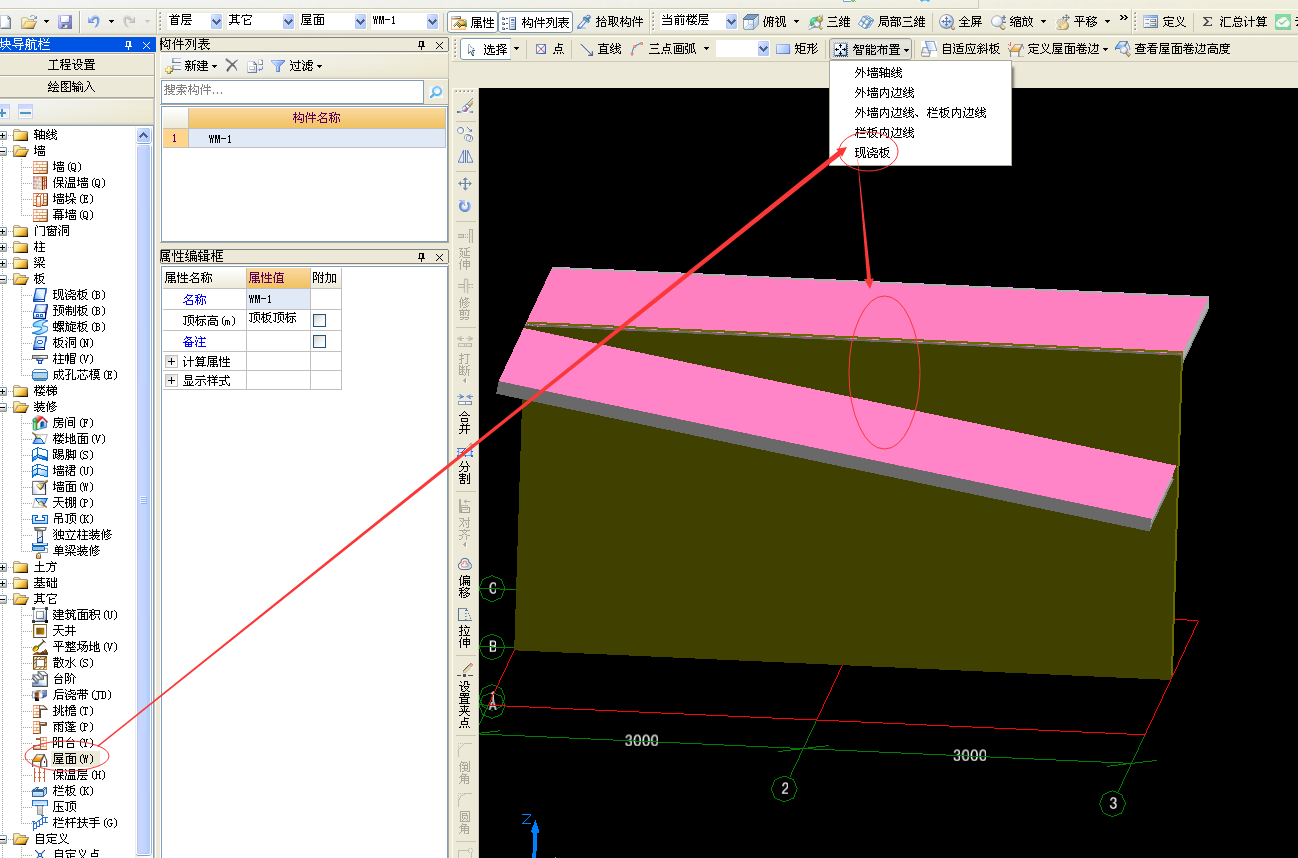
Task: Expand the 基础 tree node
Action: tap(4, 583)
